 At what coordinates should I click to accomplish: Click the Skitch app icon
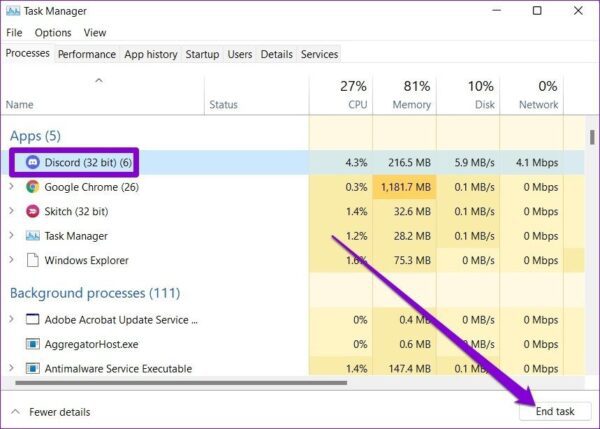point(33,211)
